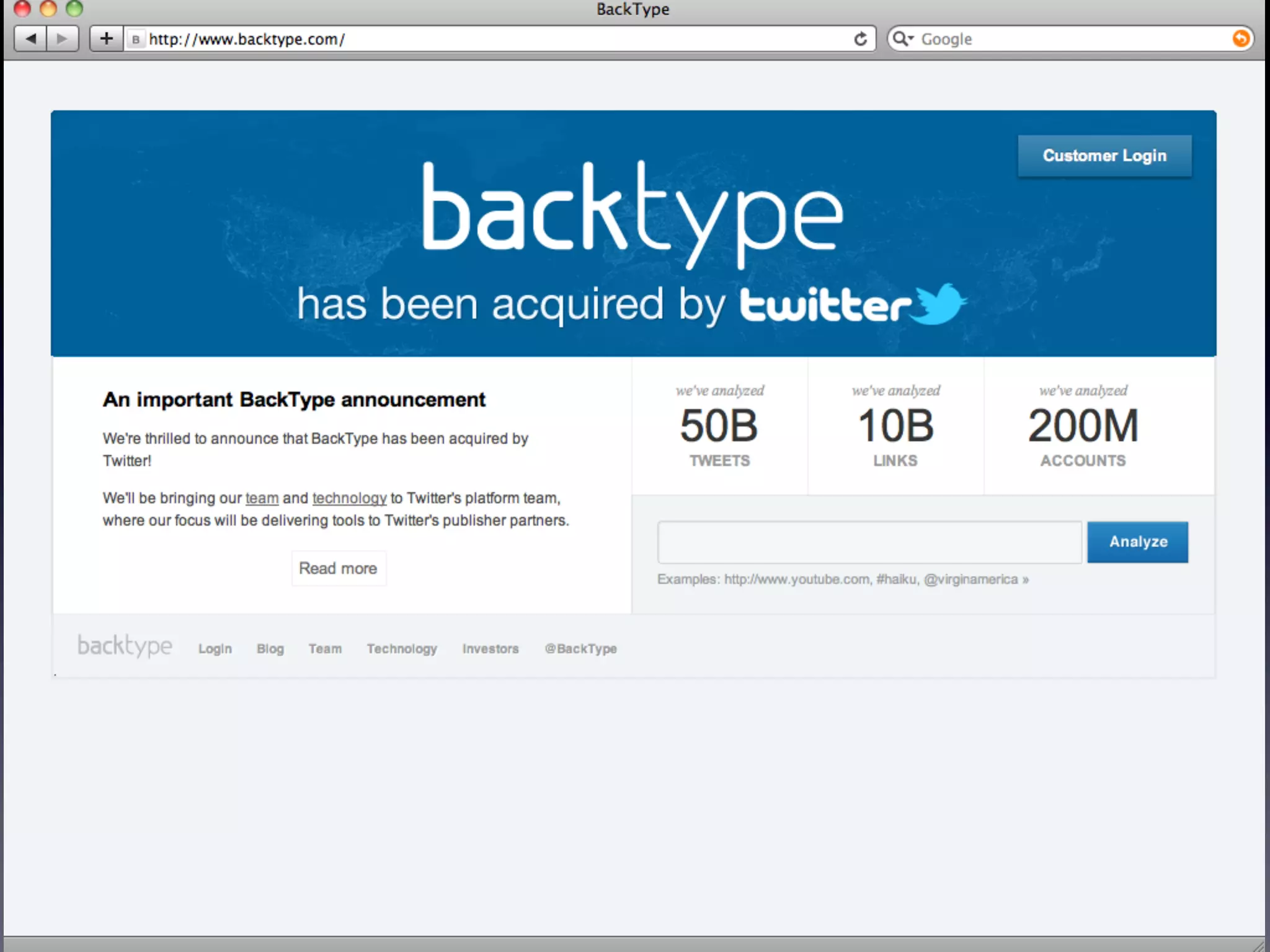Click the Customer Login button
This screenshot has height=952, width=1270.
pyautogui.click(x=1104, y=156)
